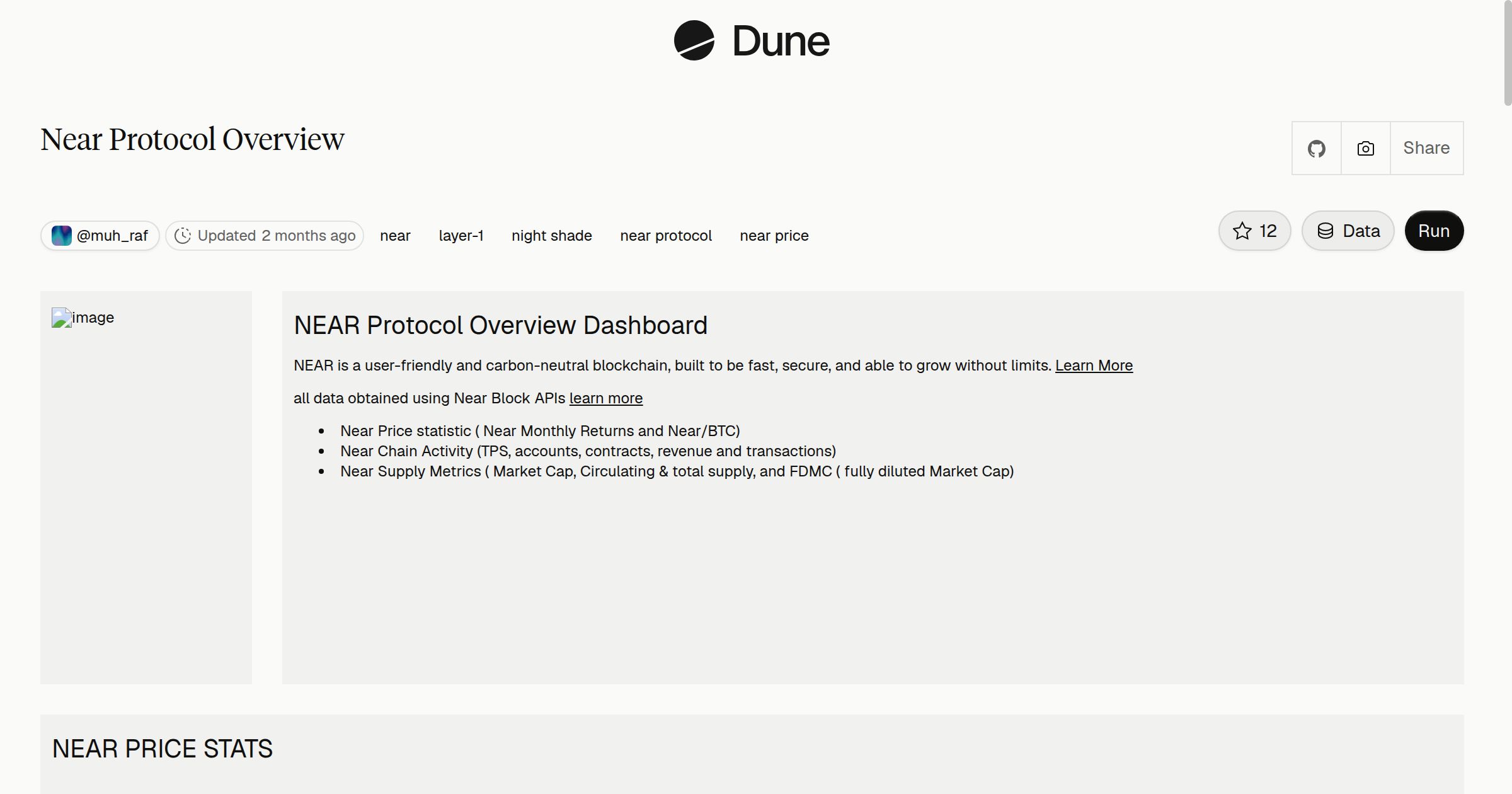Select the 'night shade' tag
1512x794 pixels.
click(x=552, y=236)
